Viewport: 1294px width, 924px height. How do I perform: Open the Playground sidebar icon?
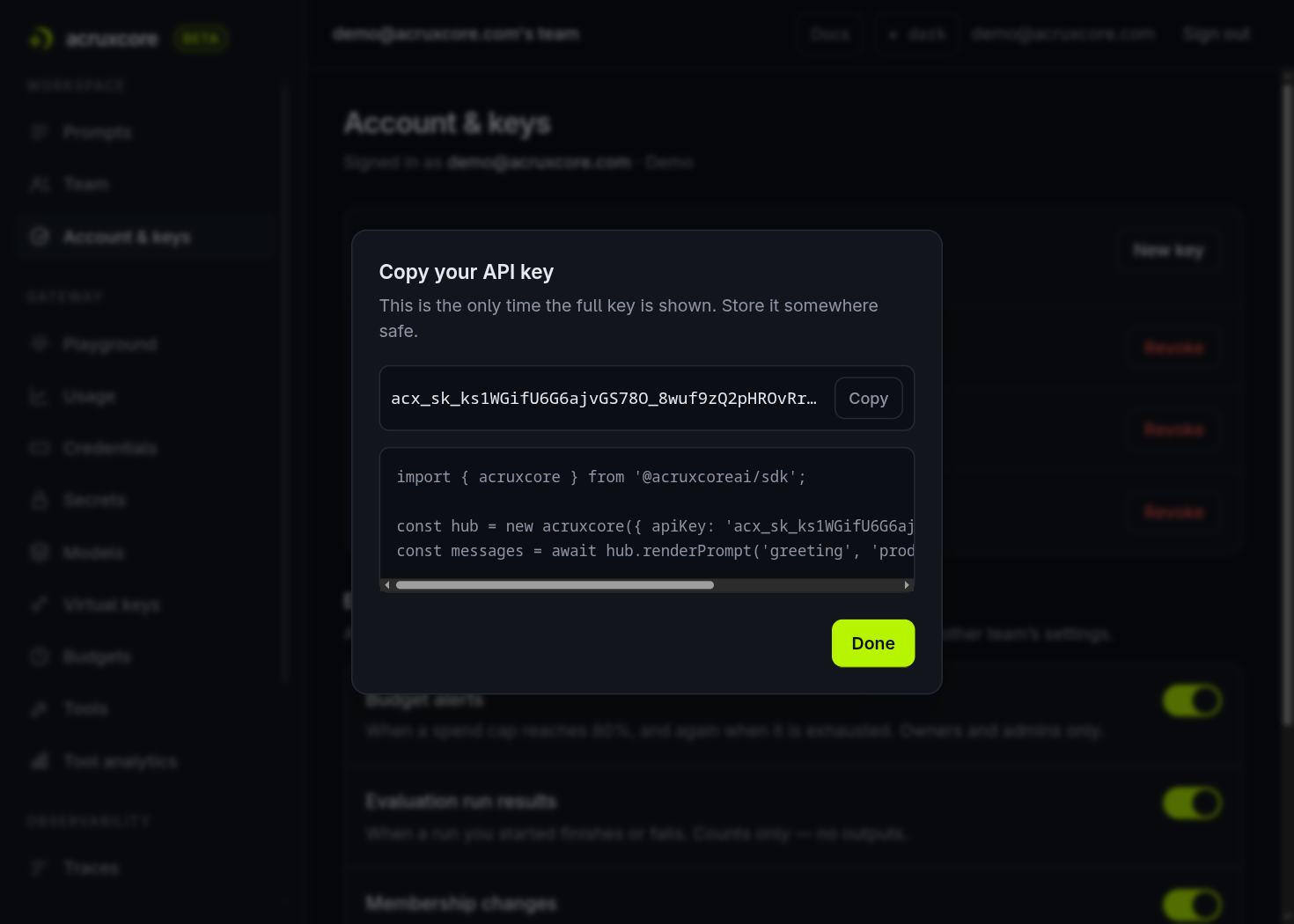coord(39,343)
